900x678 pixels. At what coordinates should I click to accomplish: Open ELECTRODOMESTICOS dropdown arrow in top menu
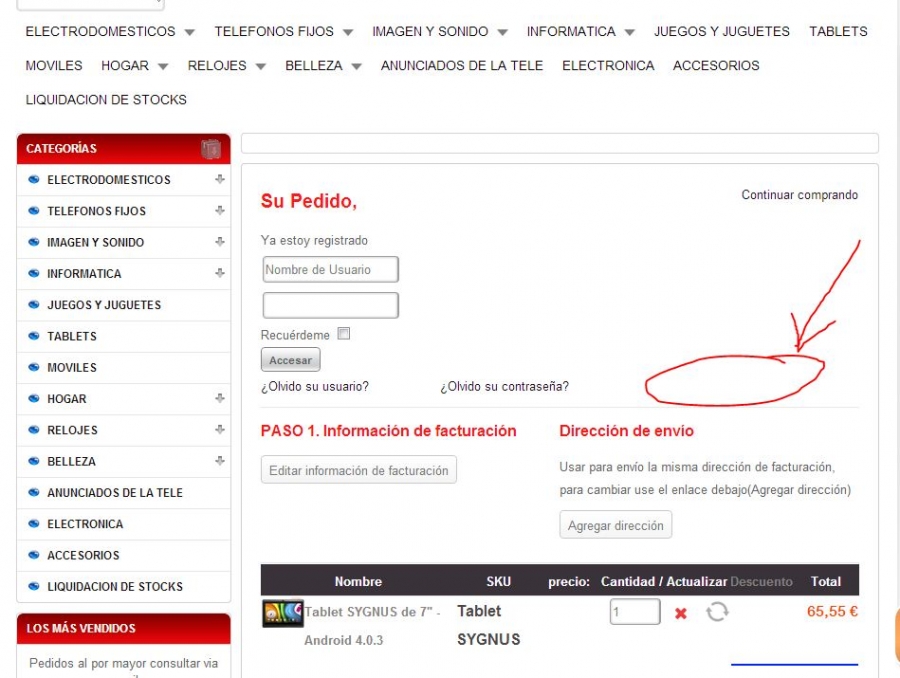(x=189, y=33)
